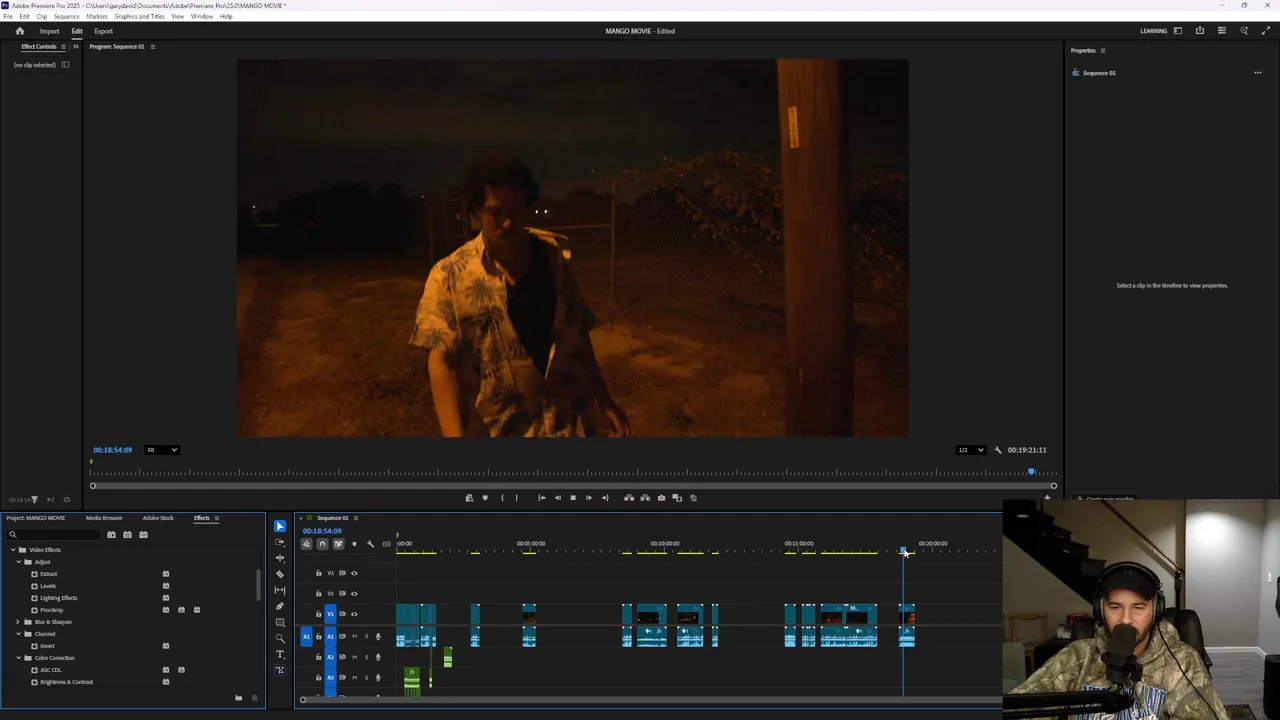This screenshot has height=720, width=1280.
Task: Collapse the Video Effects folder
Action: pyautogui.click(x=13, y=550)
